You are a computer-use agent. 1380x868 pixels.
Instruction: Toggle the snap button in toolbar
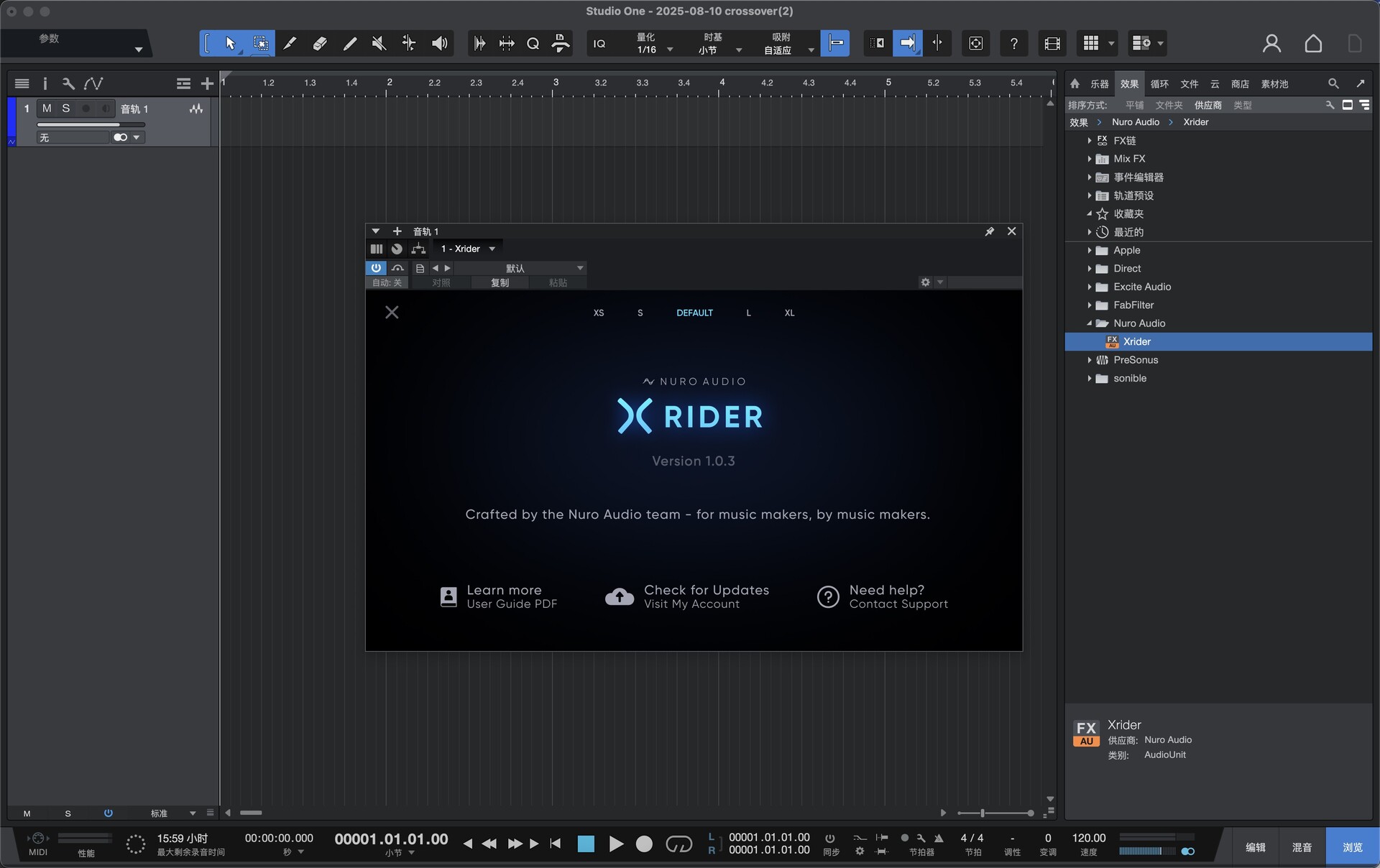(834, 44)
